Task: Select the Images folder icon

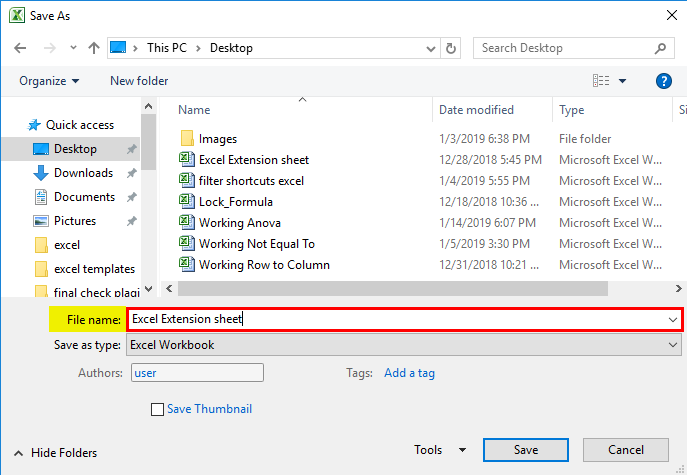Action: point(186,139)
